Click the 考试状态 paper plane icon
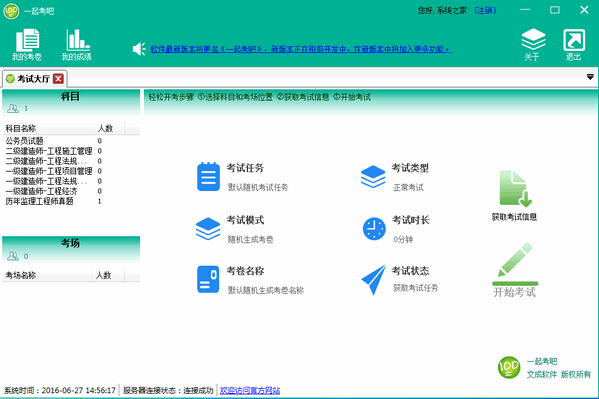This screenshot has height=399, width=599. [x=374, y=279]
